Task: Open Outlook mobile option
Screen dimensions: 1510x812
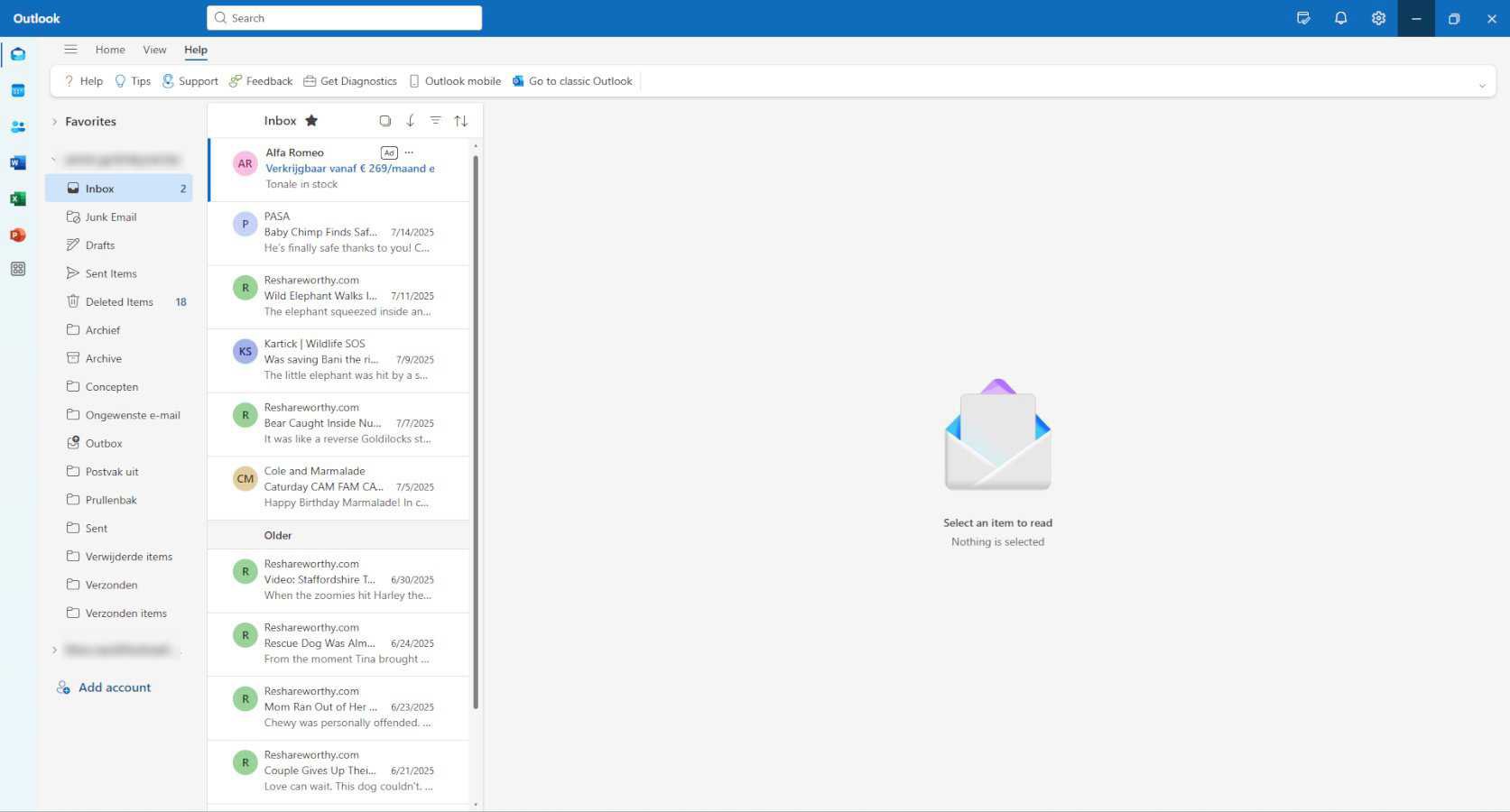Action: [x=455, y=81]
